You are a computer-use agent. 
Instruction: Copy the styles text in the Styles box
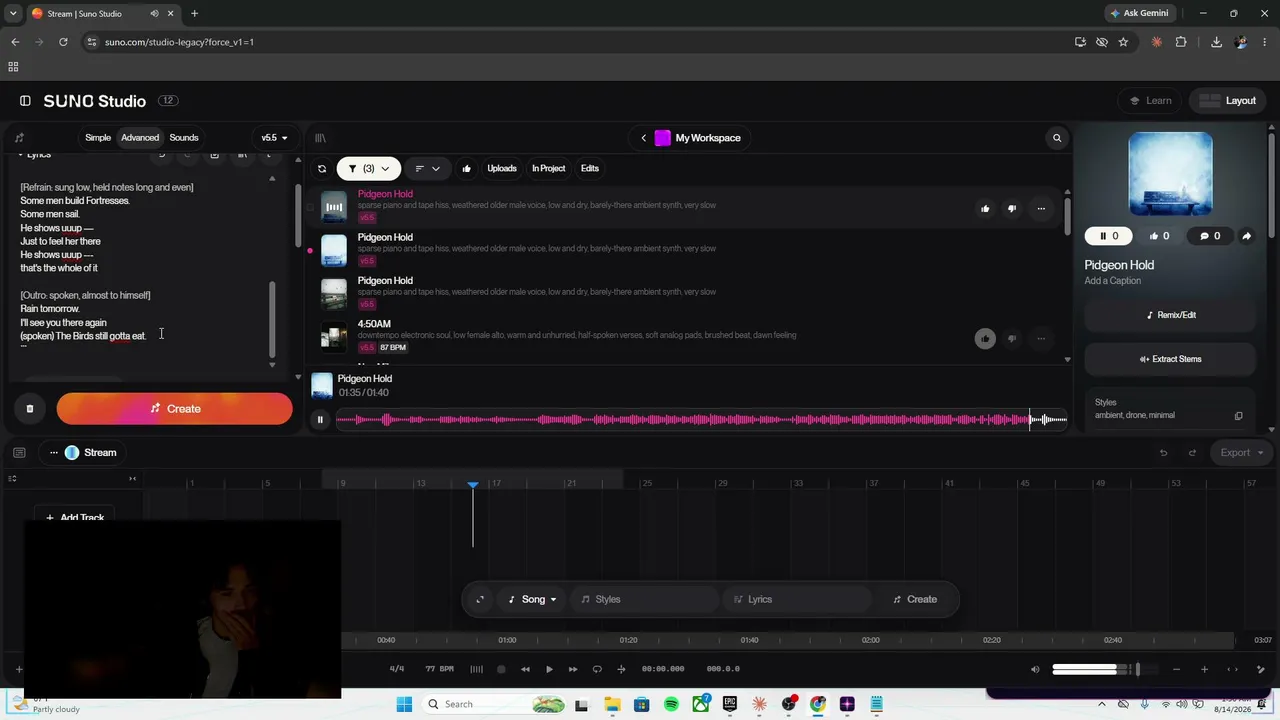click(1238, 416)
